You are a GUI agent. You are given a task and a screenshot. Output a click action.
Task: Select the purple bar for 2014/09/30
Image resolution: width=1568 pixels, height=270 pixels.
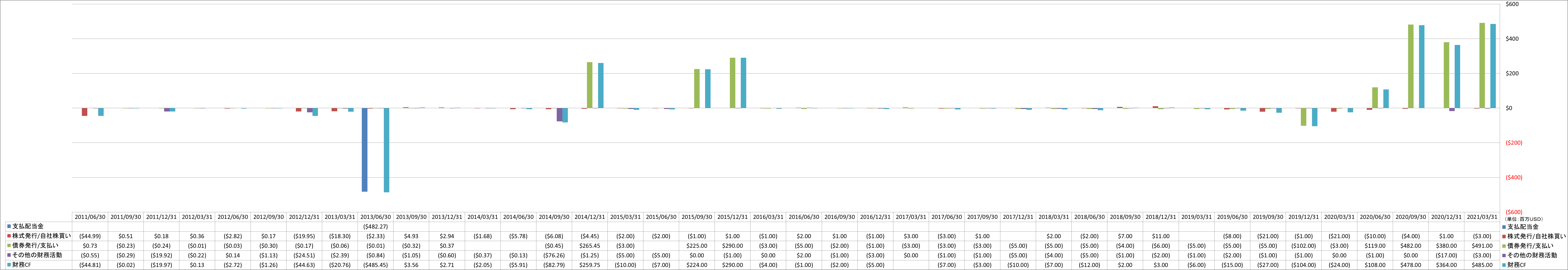click(559, 115)
